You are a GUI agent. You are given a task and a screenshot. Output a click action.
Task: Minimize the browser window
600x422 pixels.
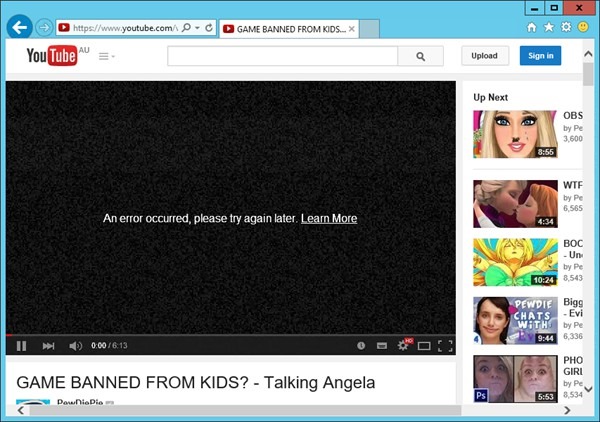pyautogui.click(x=535, y=8)
